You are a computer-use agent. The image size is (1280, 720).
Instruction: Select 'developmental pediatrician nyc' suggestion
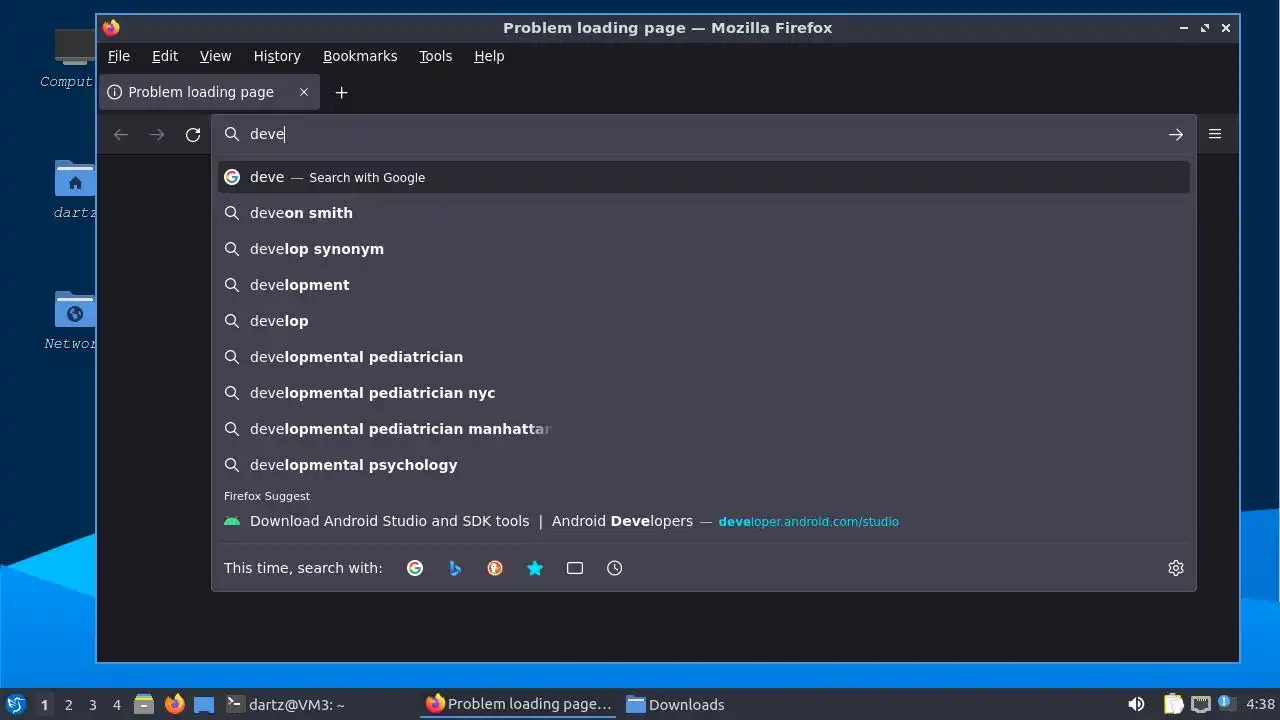703,393
